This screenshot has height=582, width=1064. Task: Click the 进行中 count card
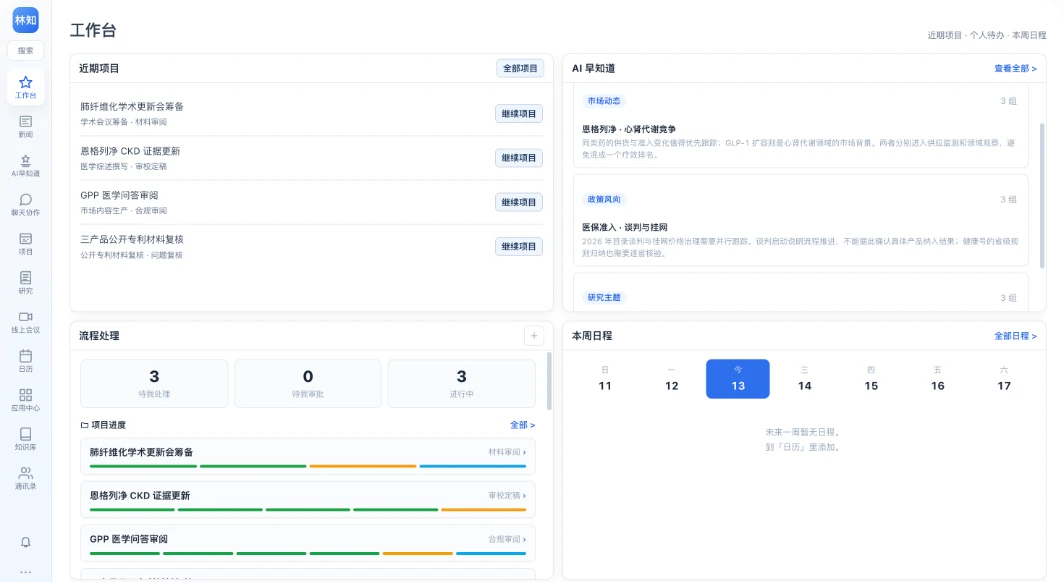[x=461, y=383]
